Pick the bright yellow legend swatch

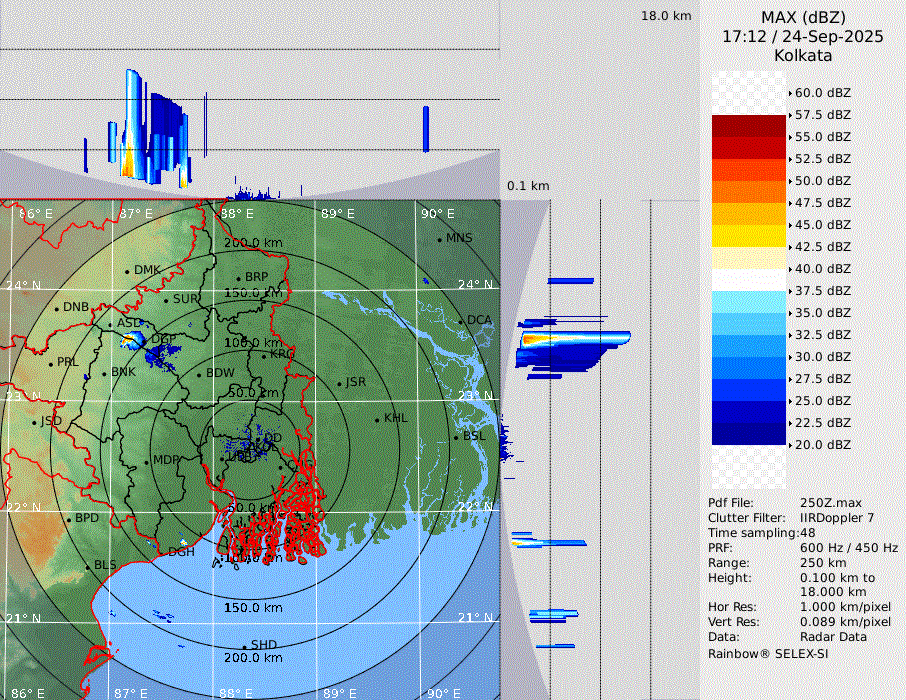pyautogui.click(x=749, y=236)
